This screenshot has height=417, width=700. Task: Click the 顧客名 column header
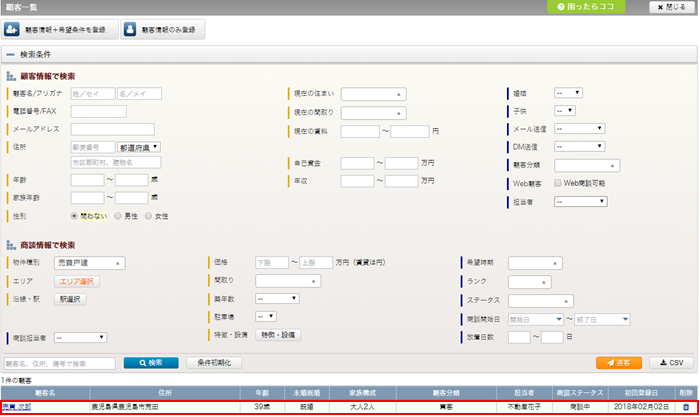[45, 393]
